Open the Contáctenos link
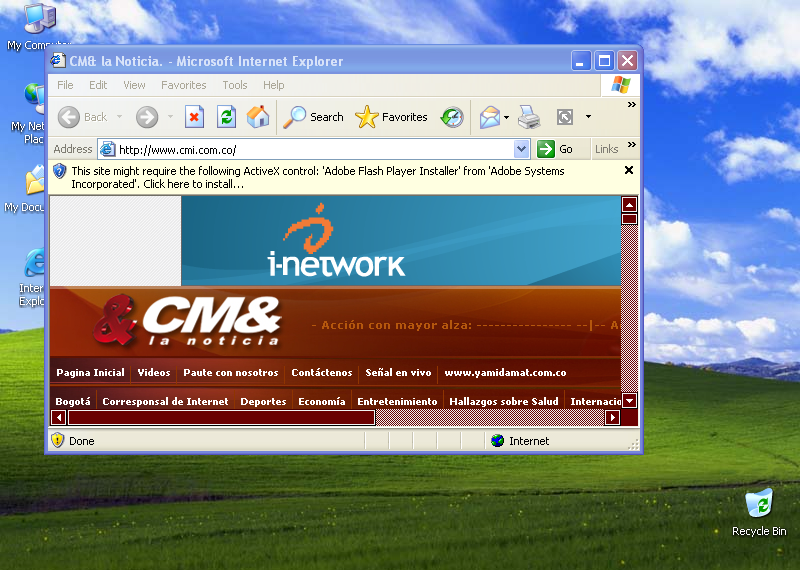Viewport: 800px width, 570px height. [321, 373]
